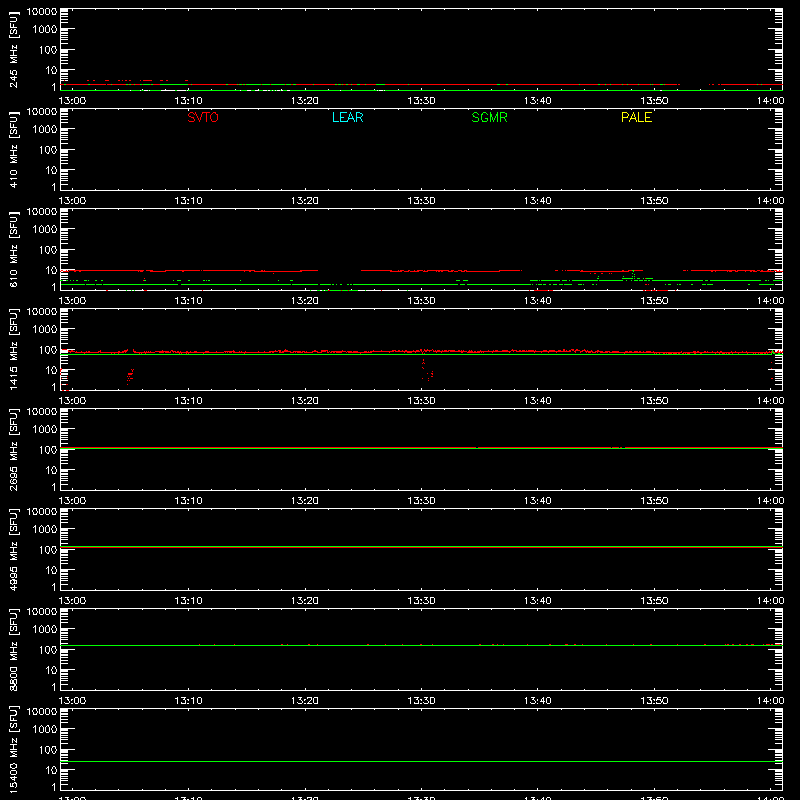Click the 10000 value on the 245 MHz y-axis
800x800 pixels.
(x=42, y=12)
